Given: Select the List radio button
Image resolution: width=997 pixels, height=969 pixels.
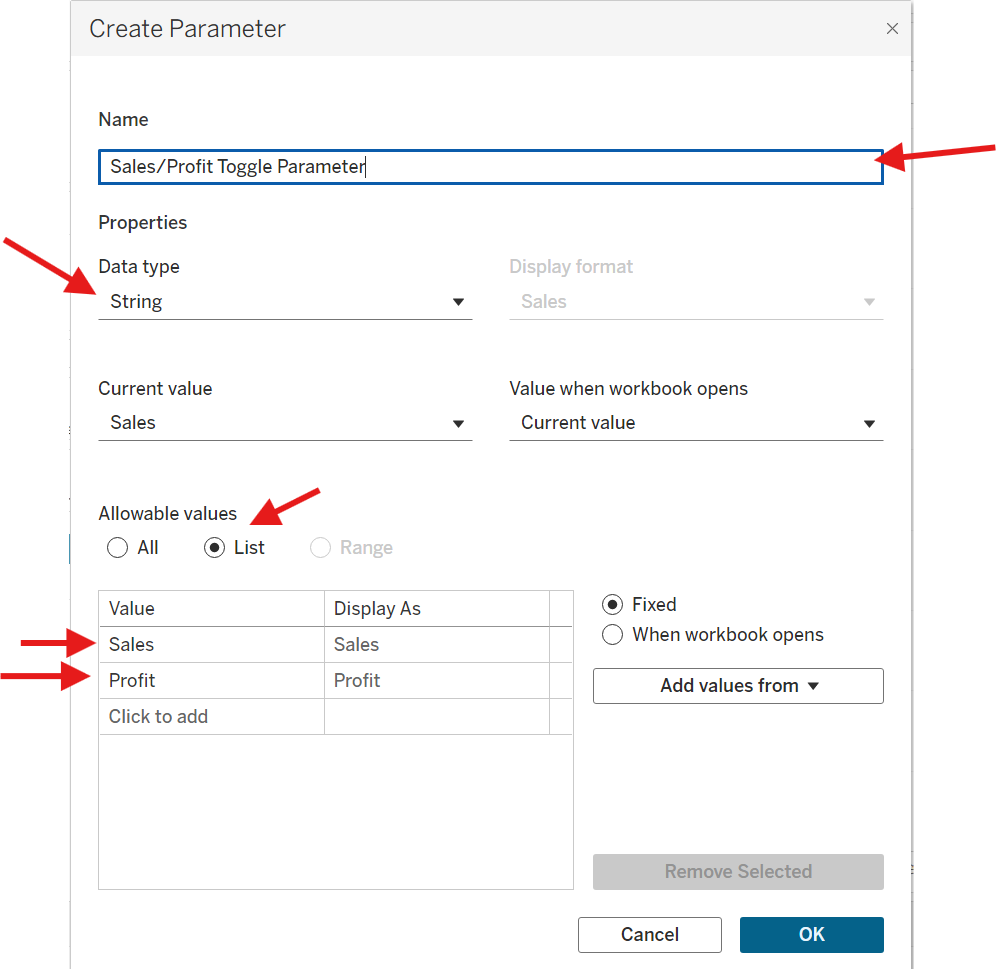Looking at the screenshot, I should point(214,548).
